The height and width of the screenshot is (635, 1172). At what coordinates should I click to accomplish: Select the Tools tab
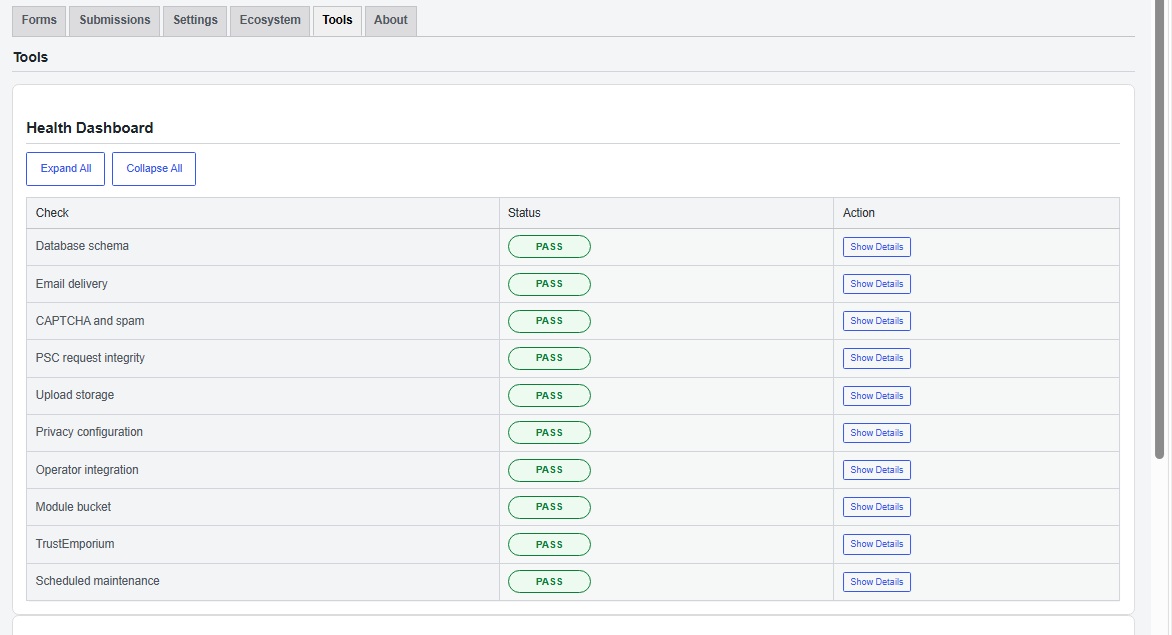337,21
